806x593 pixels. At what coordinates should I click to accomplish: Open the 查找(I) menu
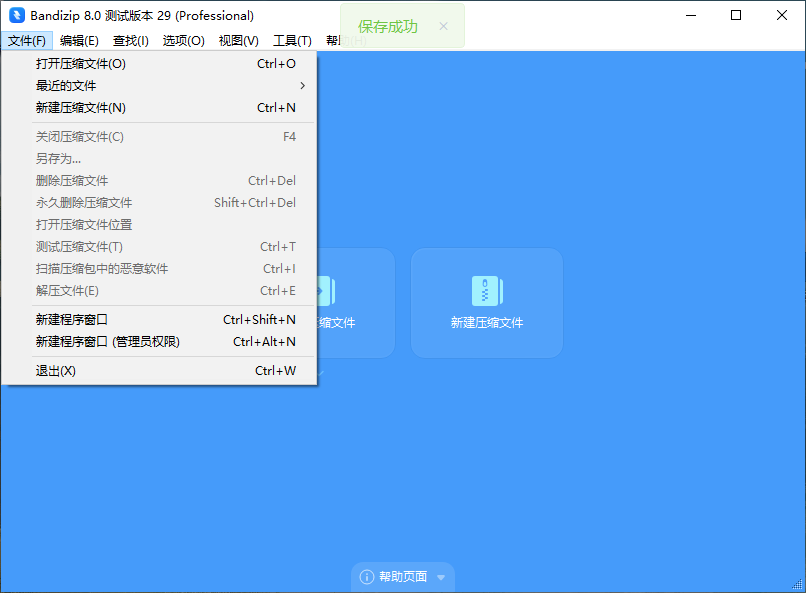pyautogui.click(x=131, y=41)
